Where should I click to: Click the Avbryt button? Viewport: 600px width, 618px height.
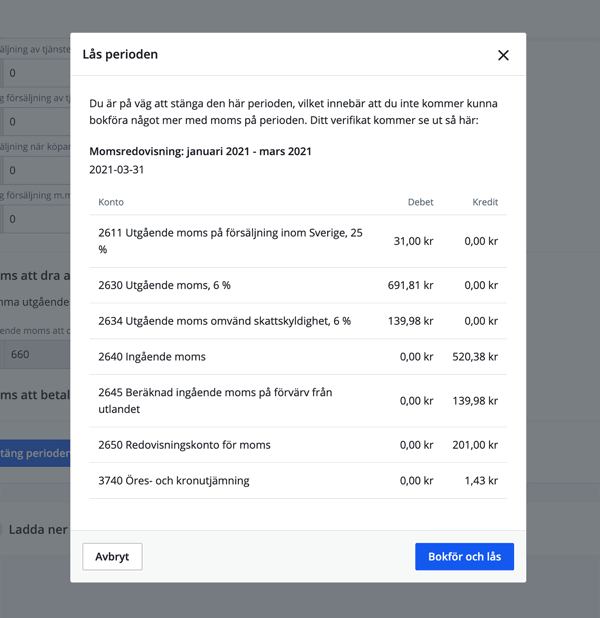(x=112, y=557)
